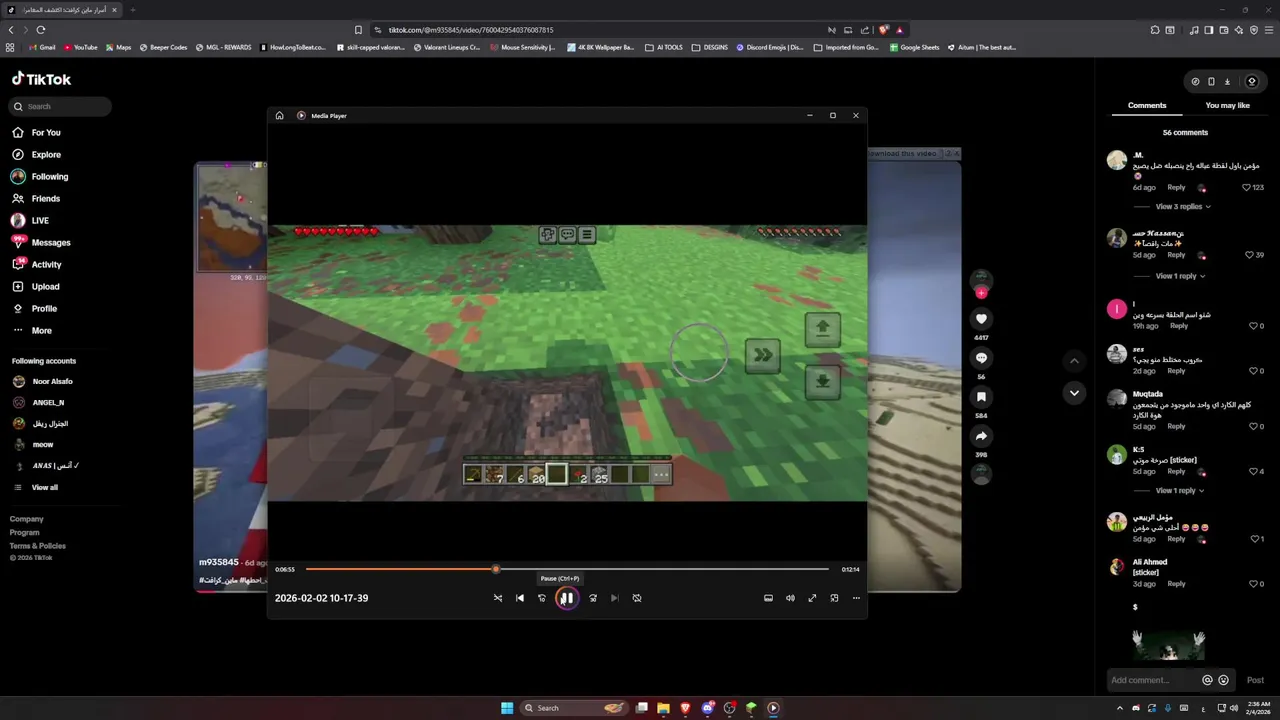
Task: Open File Explorer from the taskbar
Action: (663, 708)
